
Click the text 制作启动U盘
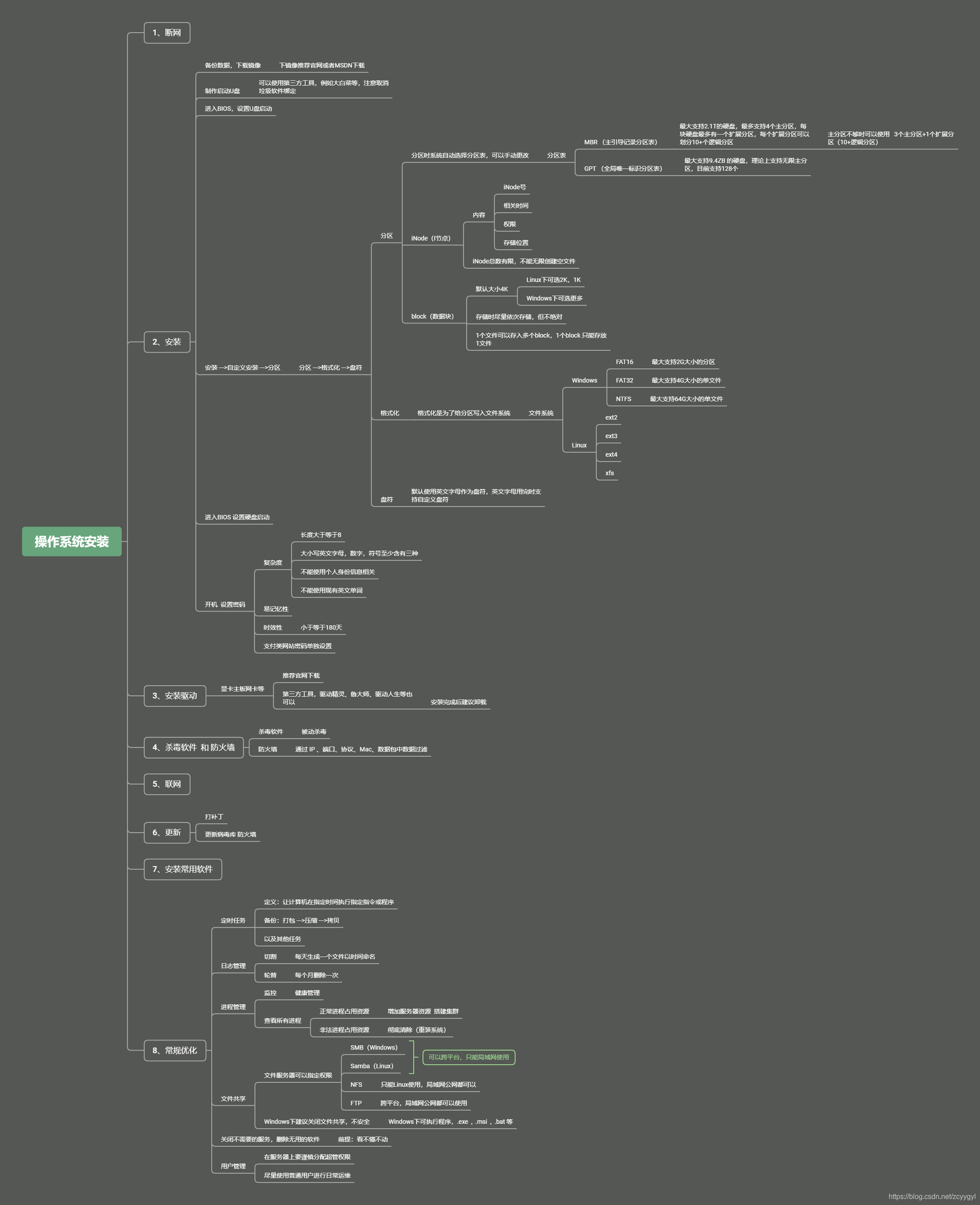click(222, 91)
